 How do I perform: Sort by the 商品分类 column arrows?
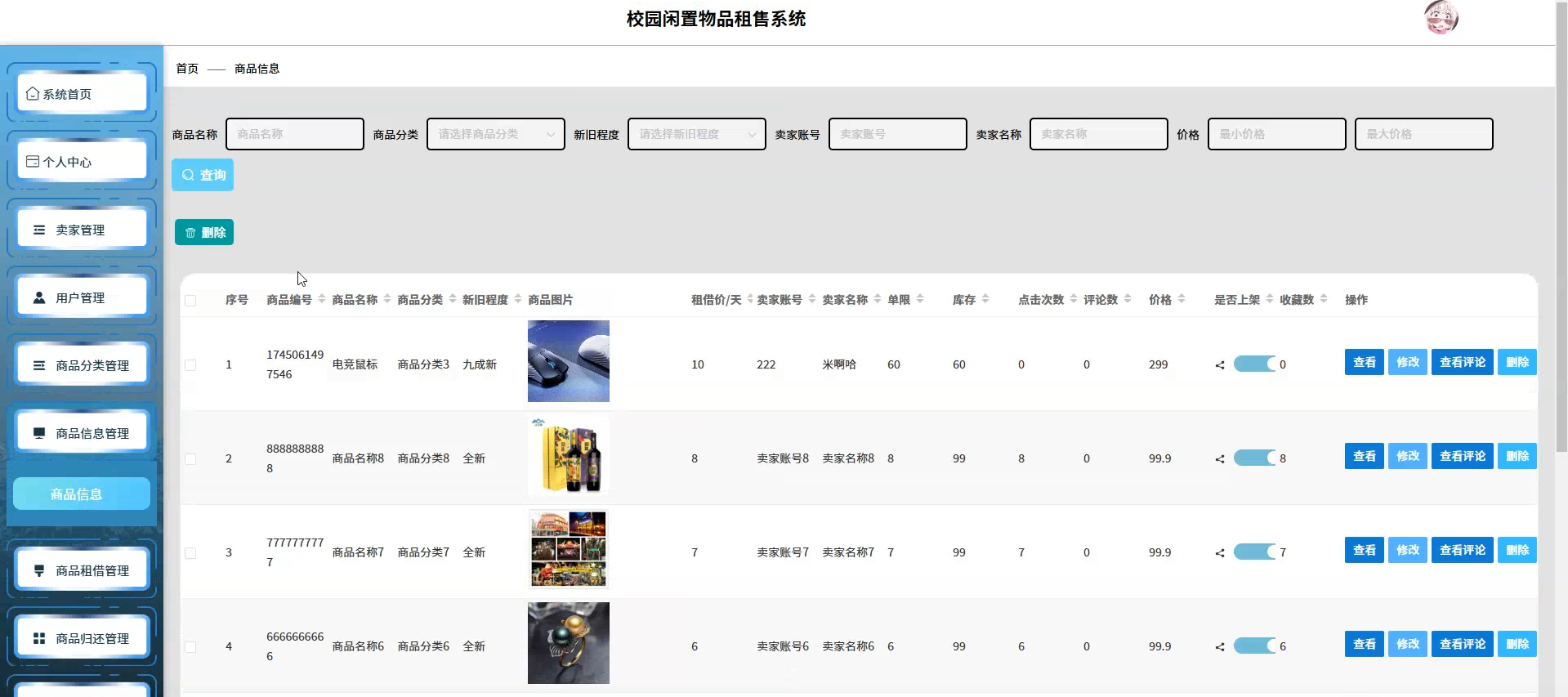tap(453, 299)
